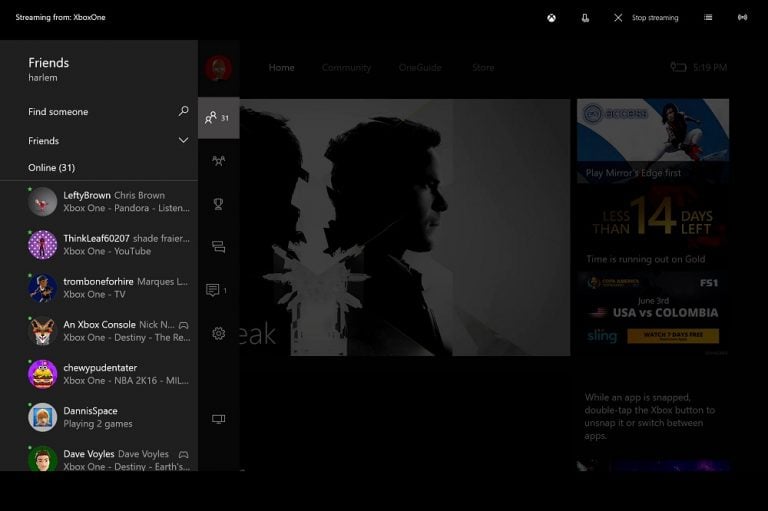Screen dimensions: 768x511
Task: Select Online (31) header
Action: coord(51,168)
